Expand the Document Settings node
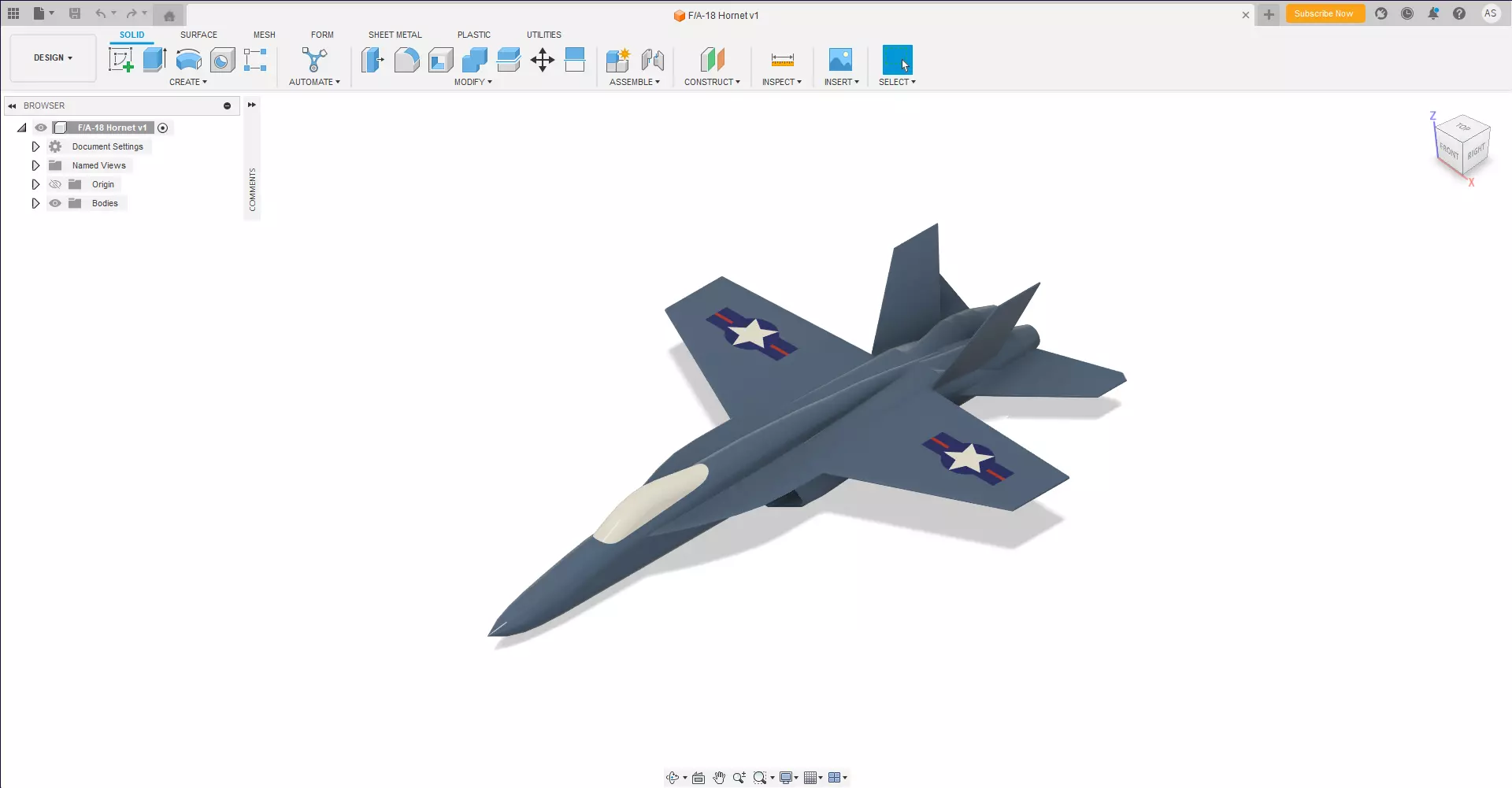Screen dimensions: 1512x788 click(x=35, y=146)
